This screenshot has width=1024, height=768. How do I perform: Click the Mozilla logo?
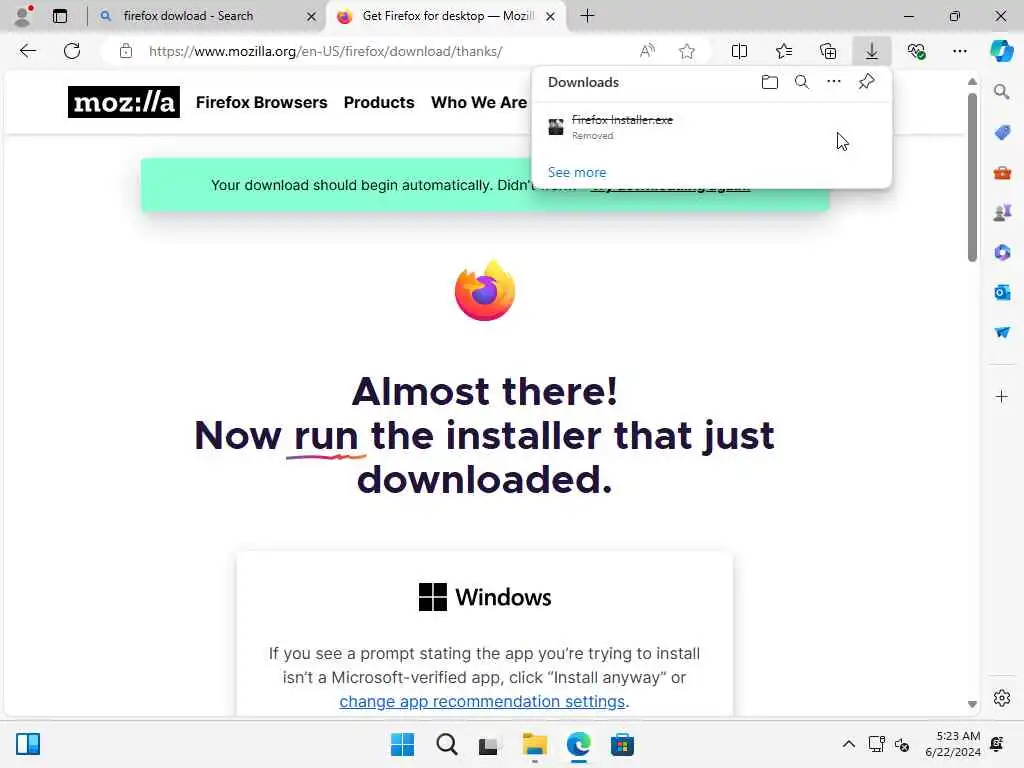[x=123, y=102]
